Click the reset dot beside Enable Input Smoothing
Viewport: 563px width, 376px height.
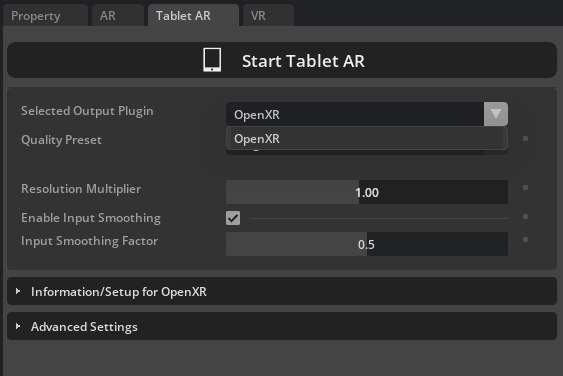525,217
